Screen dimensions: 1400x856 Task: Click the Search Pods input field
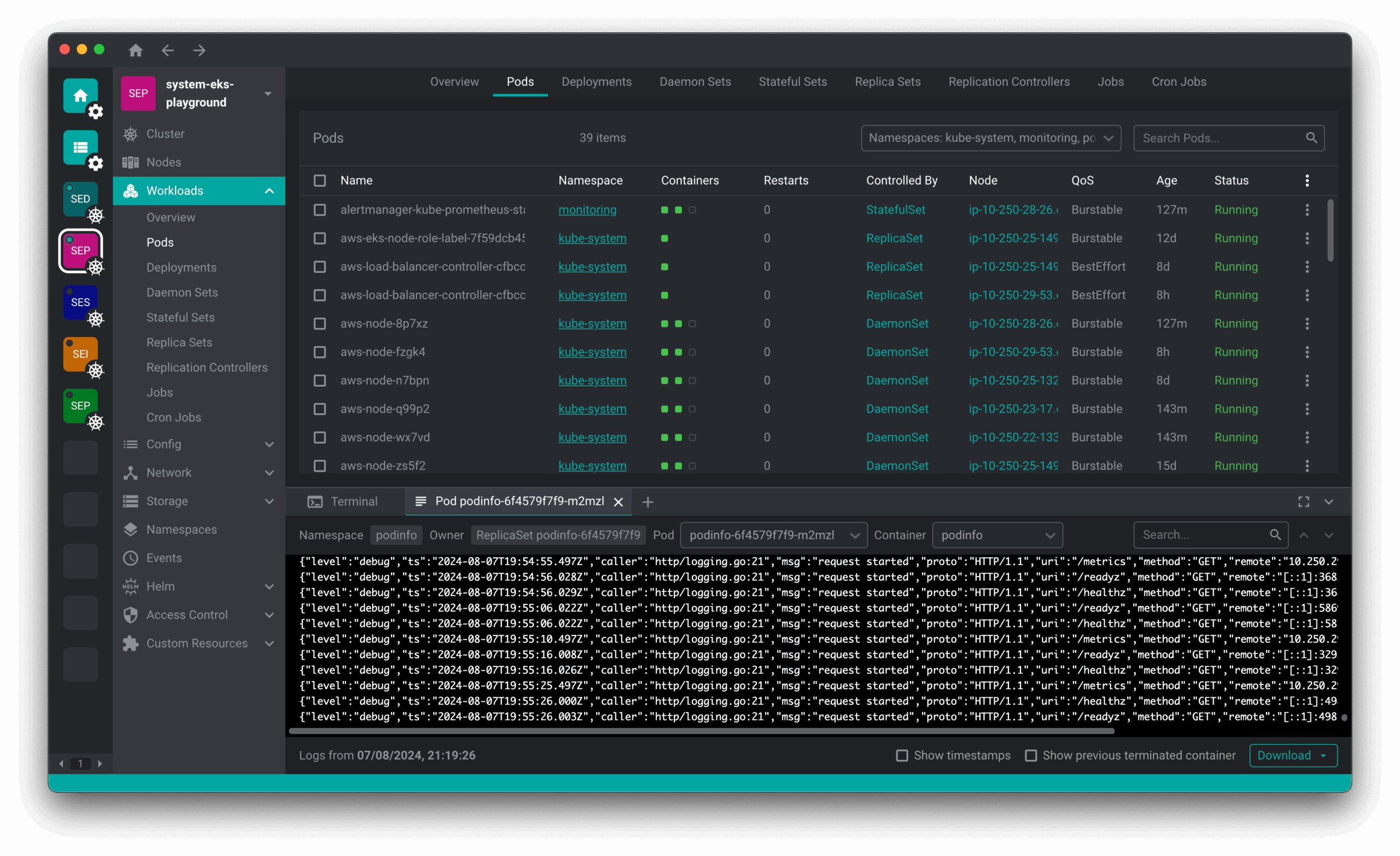tap(1221, 138)
